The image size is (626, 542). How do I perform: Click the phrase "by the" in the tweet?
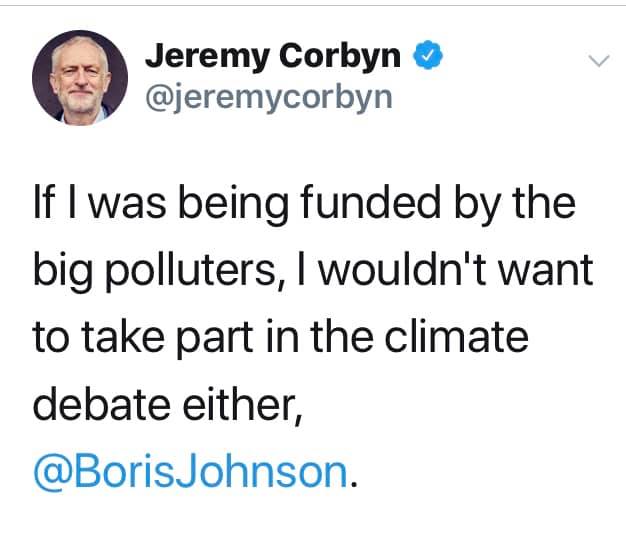pyautogui.click(x=521, y=204)
